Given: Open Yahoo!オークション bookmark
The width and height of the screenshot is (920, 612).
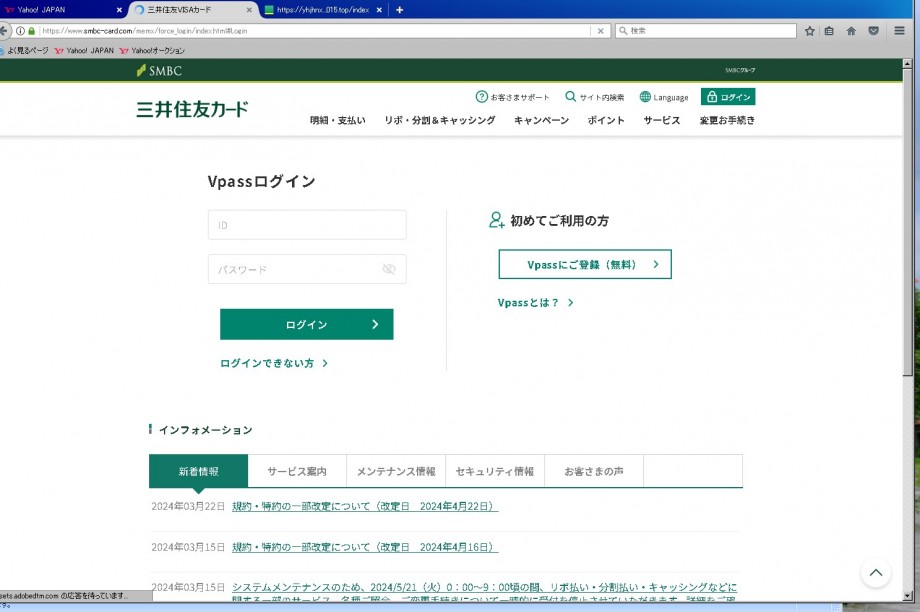Looking at the screenshot, I should click(x=152, y=50).
